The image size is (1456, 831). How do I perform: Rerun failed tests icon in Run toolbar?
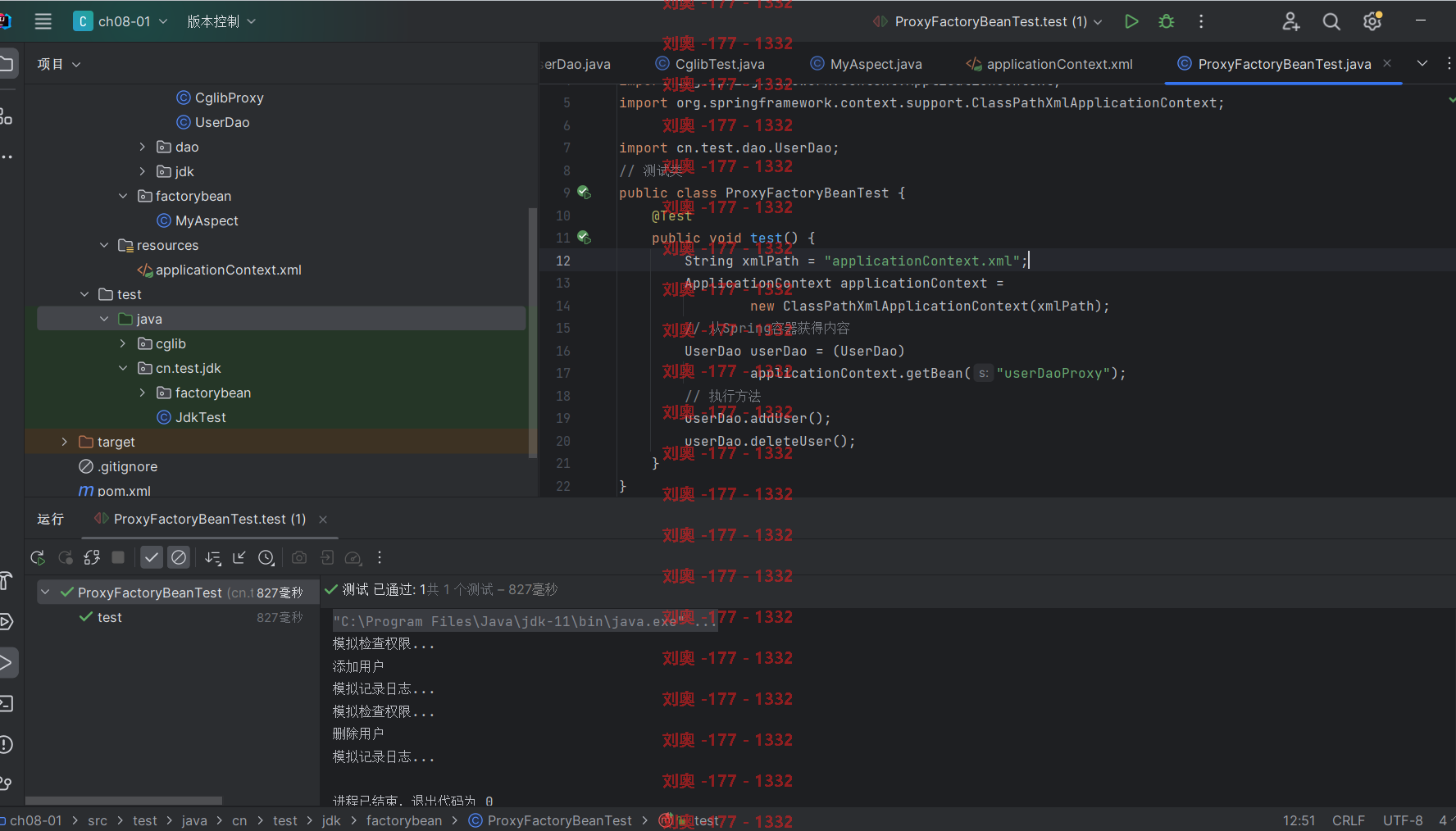tap(66, 558)
